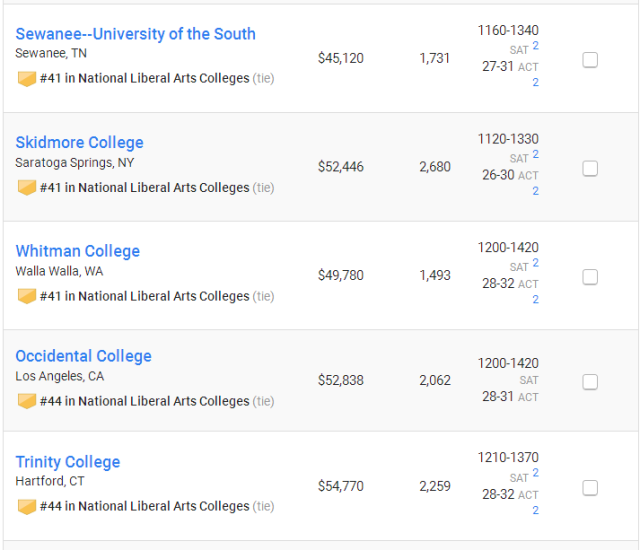Image resolution: width=640 pixels, height=550 pixels.
Task: Click the gold ranking badge for Sewanee
Action: pyautogui.click(x=27, y=79)
